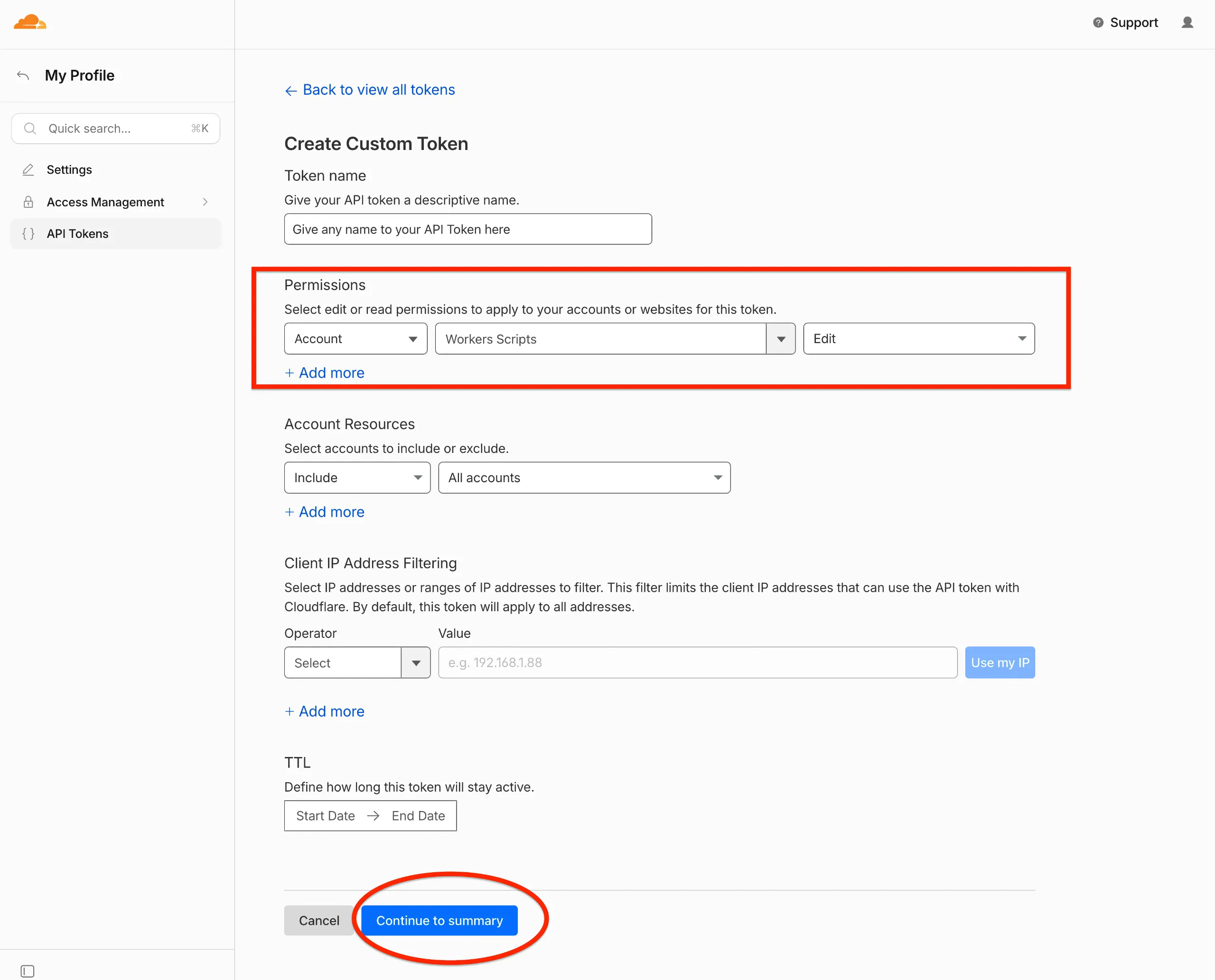Click the Quick search magnifier icon
The height and width of the screenshot is (980, 1215).
pyautogui.click(x=30, y=129)
